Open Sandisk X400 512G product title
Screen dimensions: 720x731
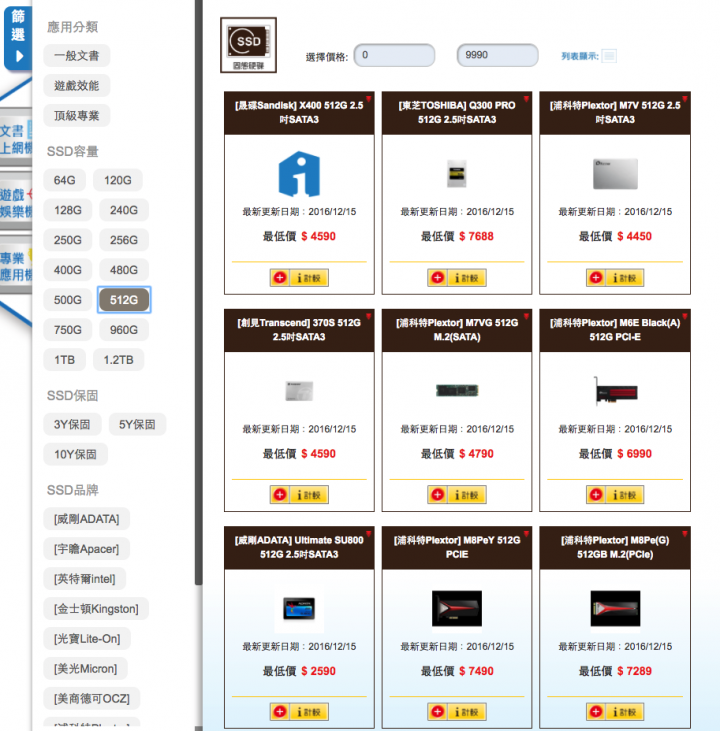299,112
